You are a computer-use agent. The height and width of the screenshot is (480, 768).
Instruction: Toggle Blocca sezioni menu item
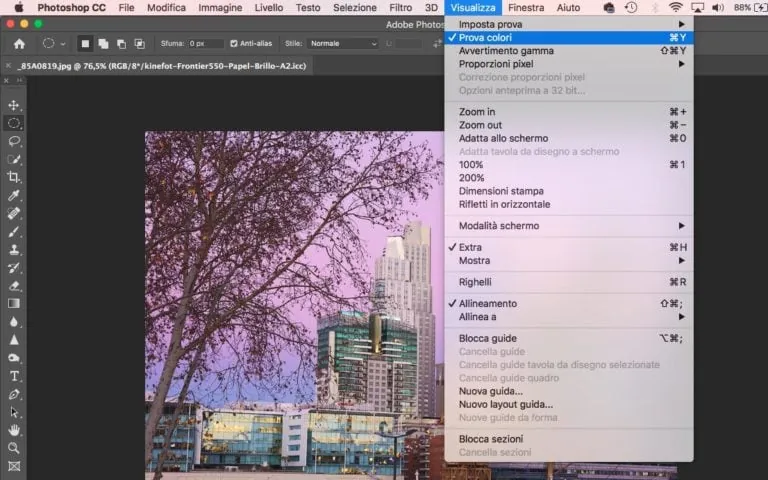[569, 439]
